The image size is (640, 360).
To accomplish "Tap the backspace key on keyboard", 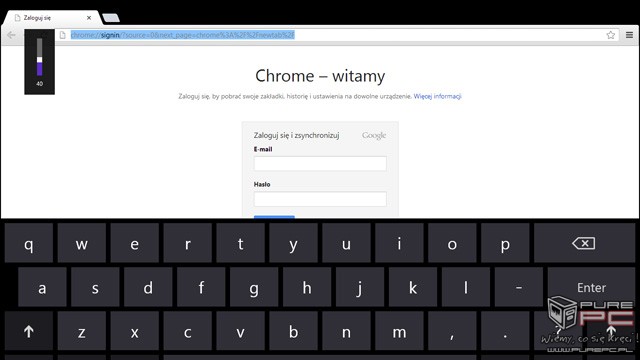I will (x=584, y=243).
